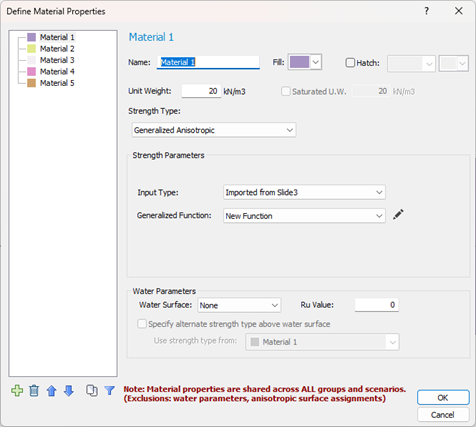Click the Cancel button
The width and height of the screenshot is (476, 427).
(x=443, y=415)
